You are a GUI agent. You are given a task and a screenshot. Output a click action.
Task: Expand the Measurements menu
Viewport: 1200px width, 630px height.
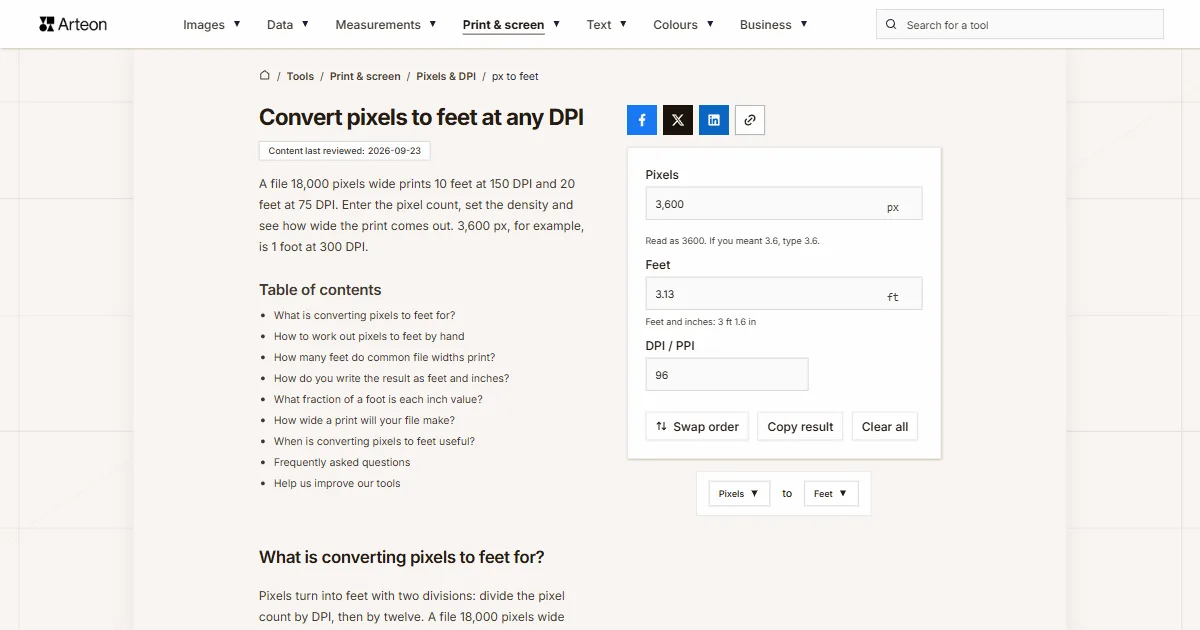click(x=386, y=25)
